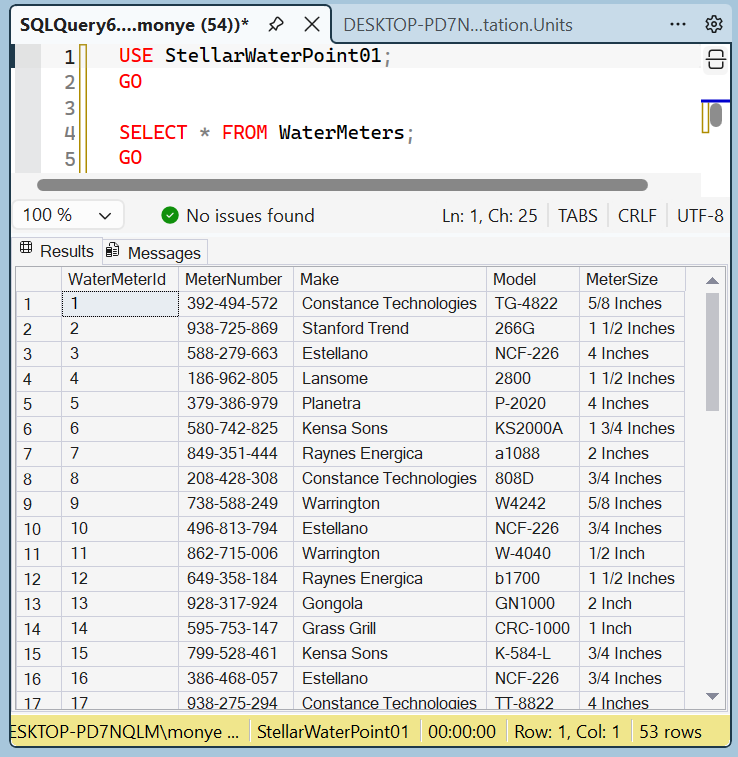
Task: Select meter number 849-351-444
Action: (x=236, y=454)
